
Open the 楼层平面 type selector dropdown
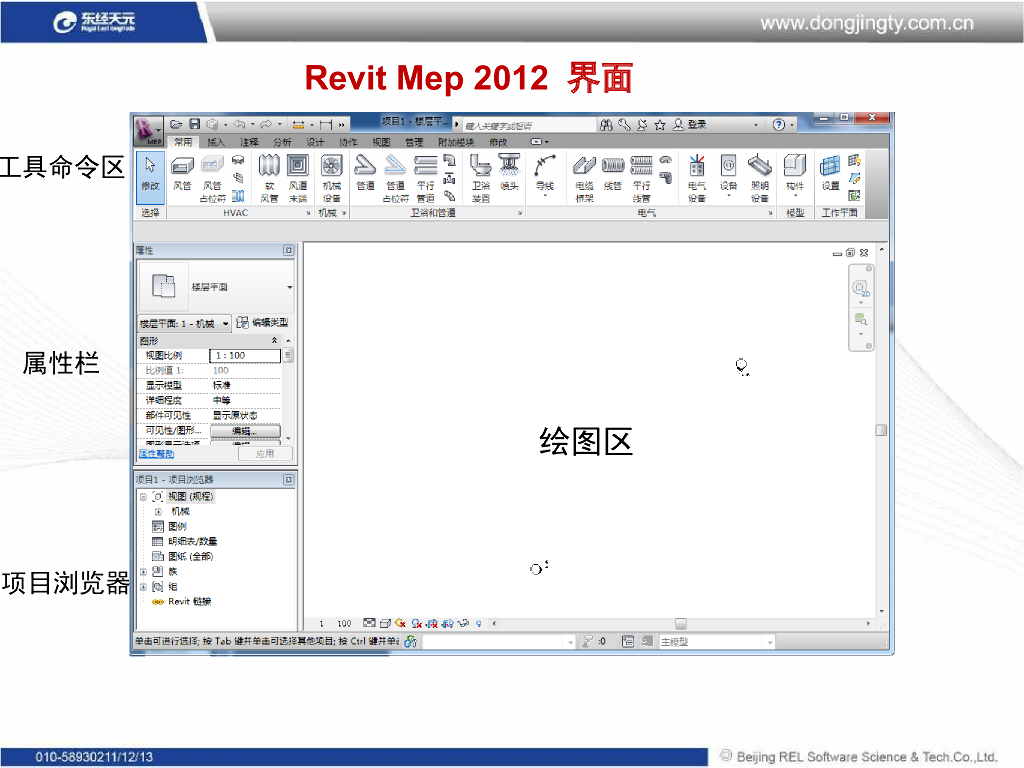click(290, 287)
